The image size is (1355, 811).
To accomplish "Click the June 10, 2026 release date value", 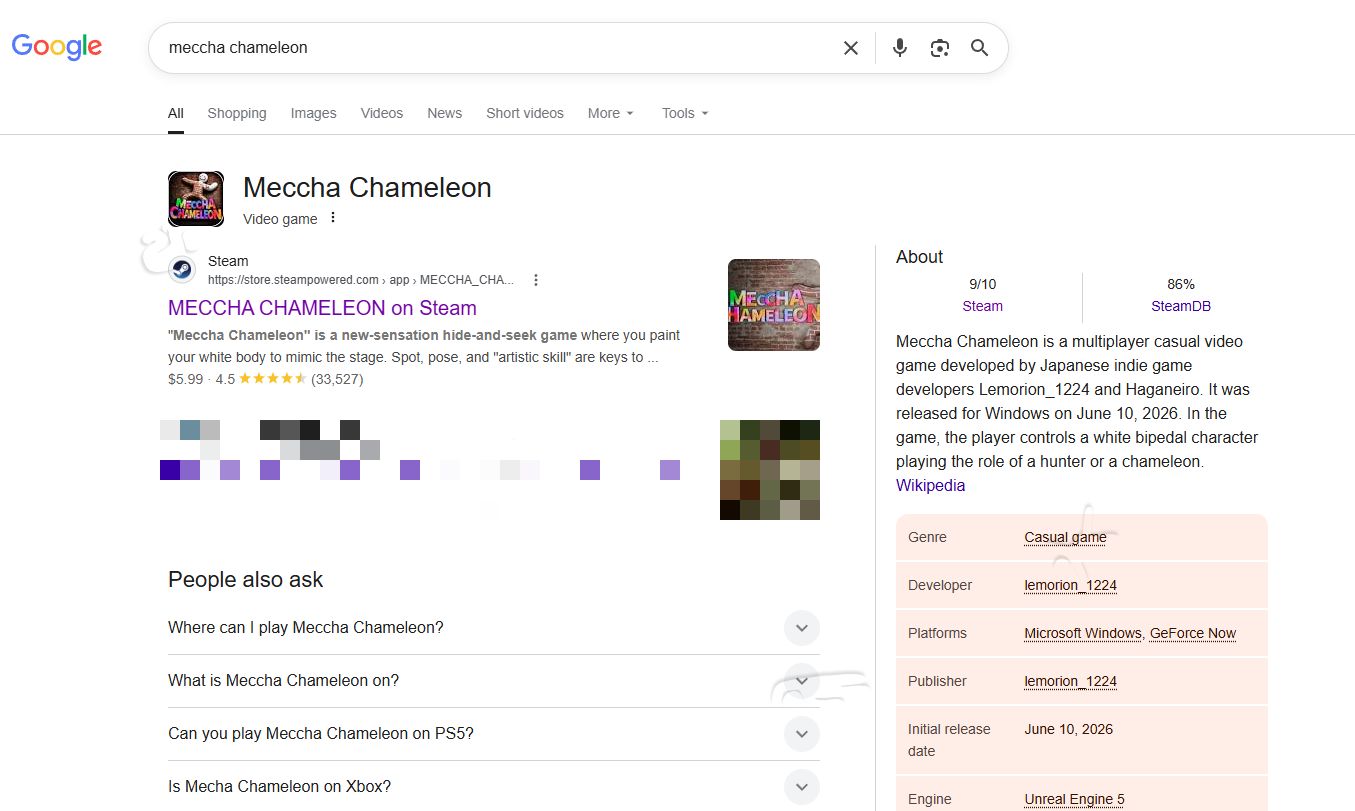I will pyautogui.click(x=1069, y=729).
